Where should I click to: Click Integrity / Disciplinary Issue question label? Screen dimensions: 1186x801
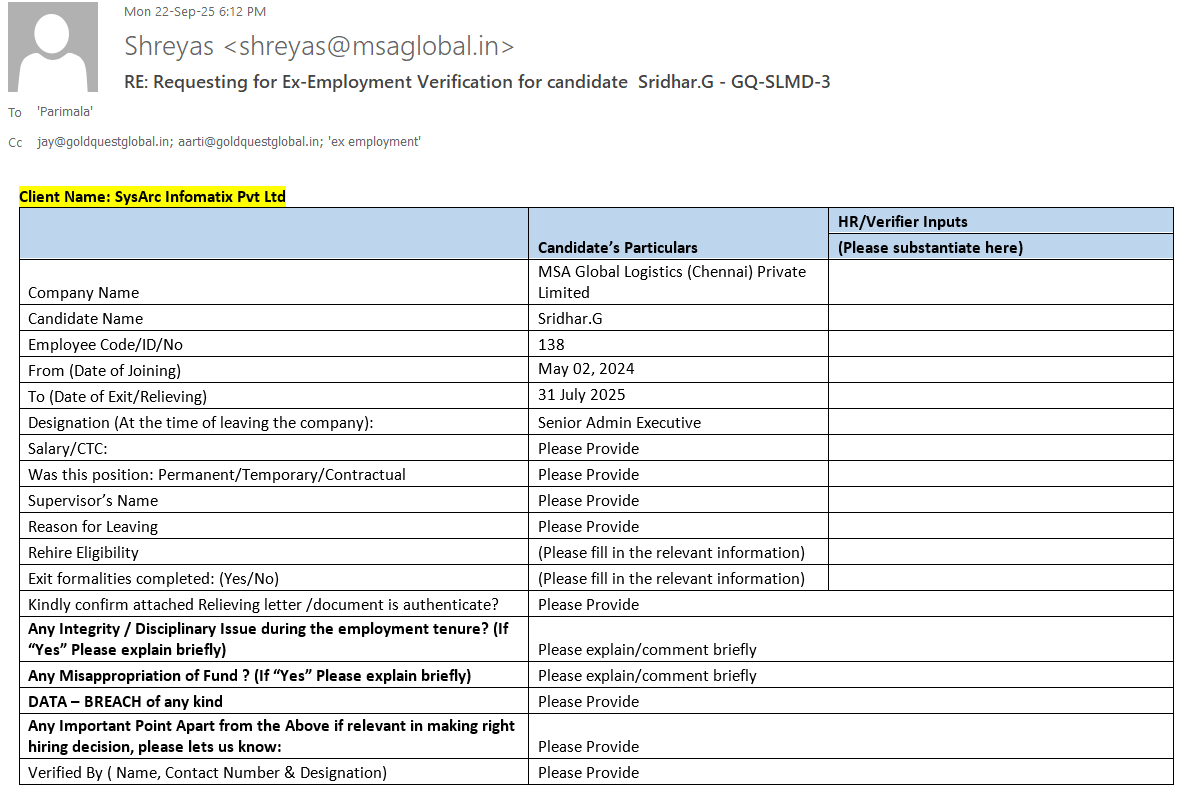[269, 639]
